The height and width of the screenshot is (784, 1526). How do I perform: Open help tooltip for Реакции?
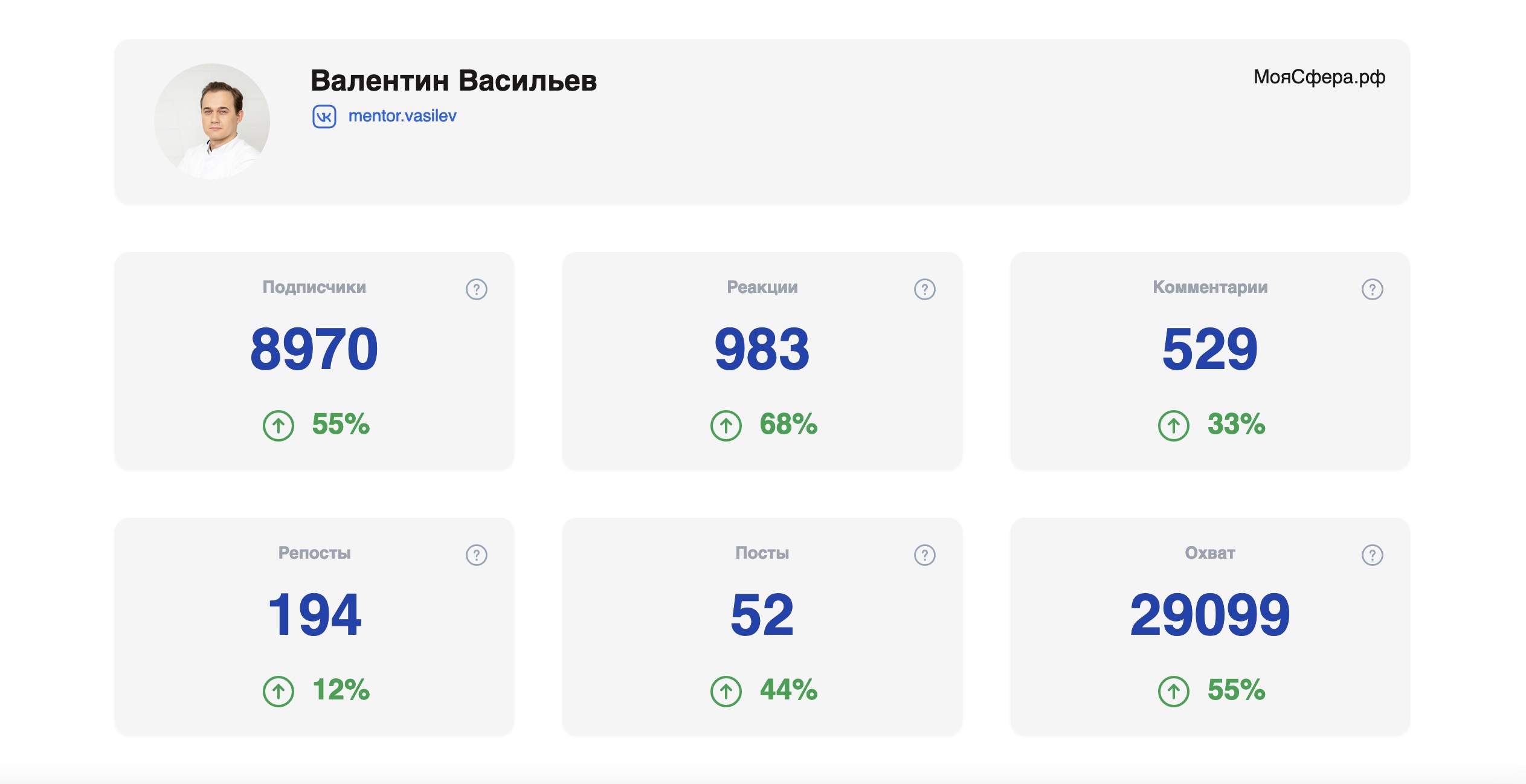[924, 289]
